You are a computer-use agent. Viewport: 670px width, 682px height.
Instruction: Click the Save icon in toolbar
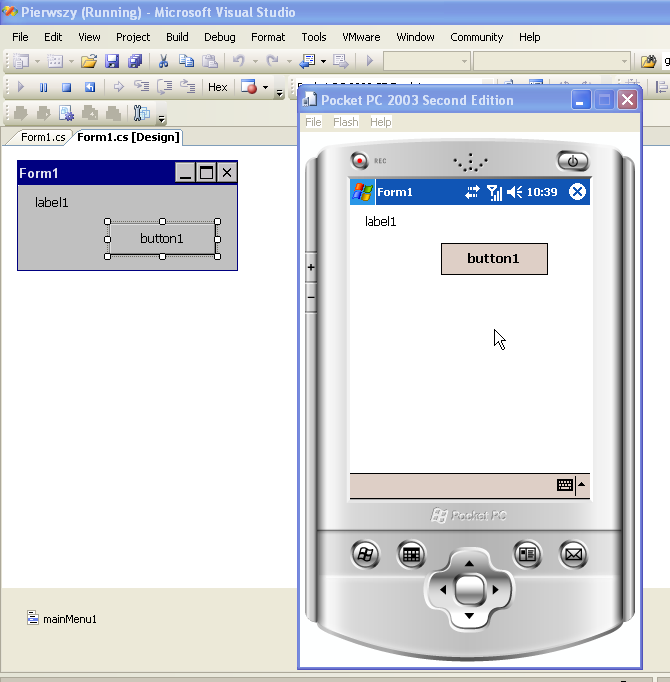tap(112, 61)
